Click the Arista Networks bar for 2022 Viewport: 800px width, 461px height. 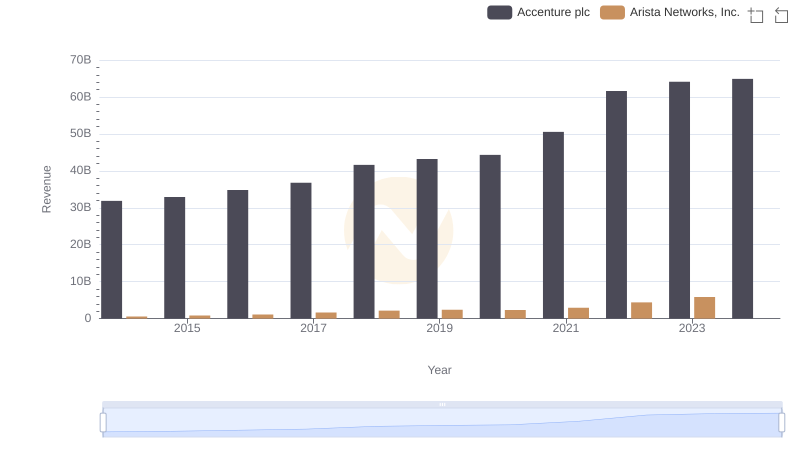pos(641,311)
